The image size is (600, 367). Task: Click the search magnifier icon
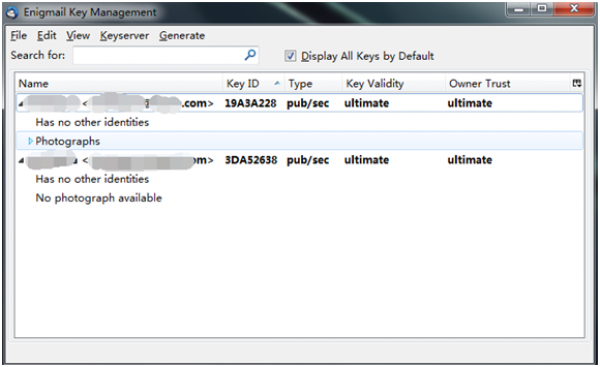click(x=250, y=55)
